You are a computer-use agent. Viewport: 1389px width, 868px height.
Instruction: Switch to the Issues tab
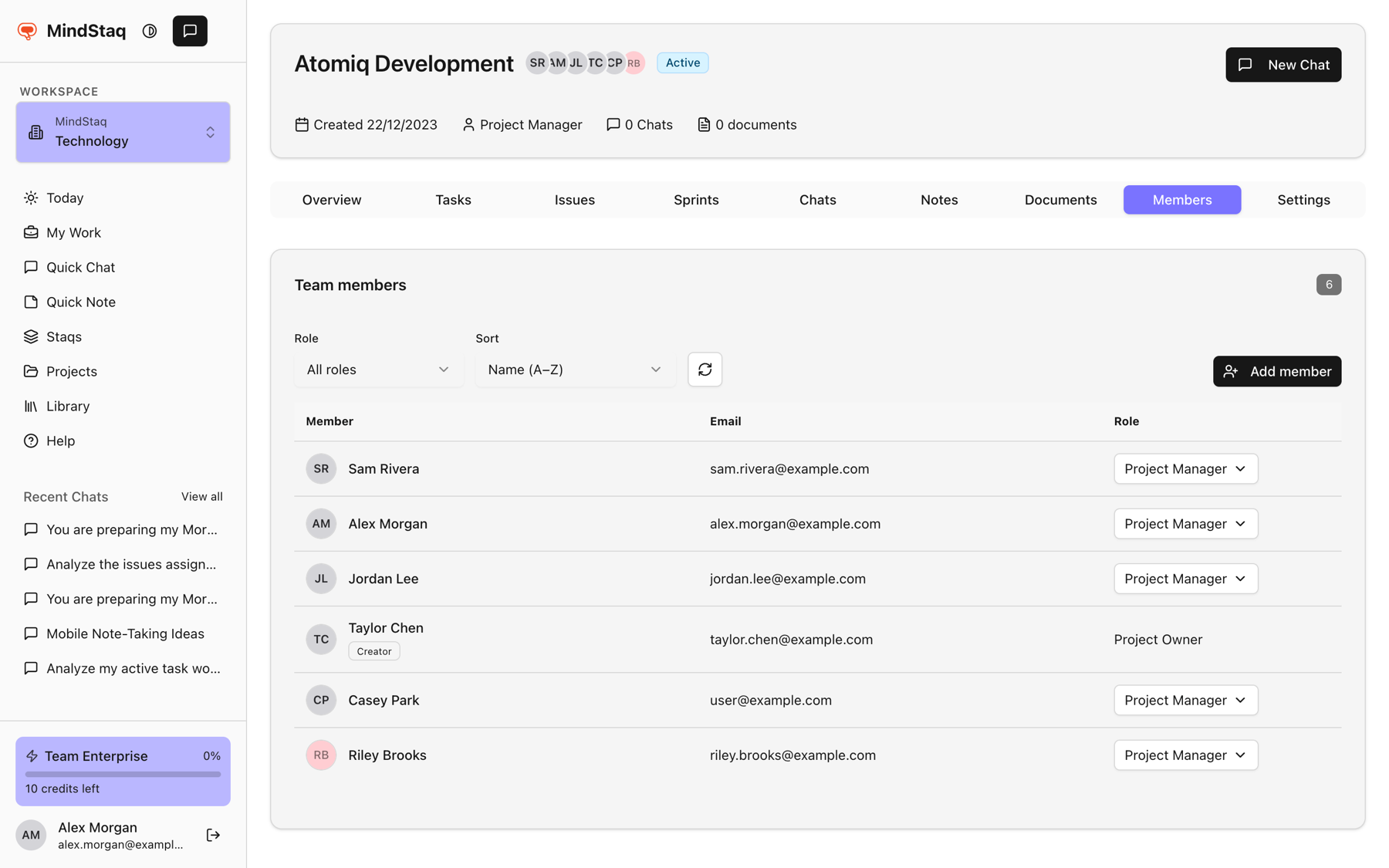point(575,200)
